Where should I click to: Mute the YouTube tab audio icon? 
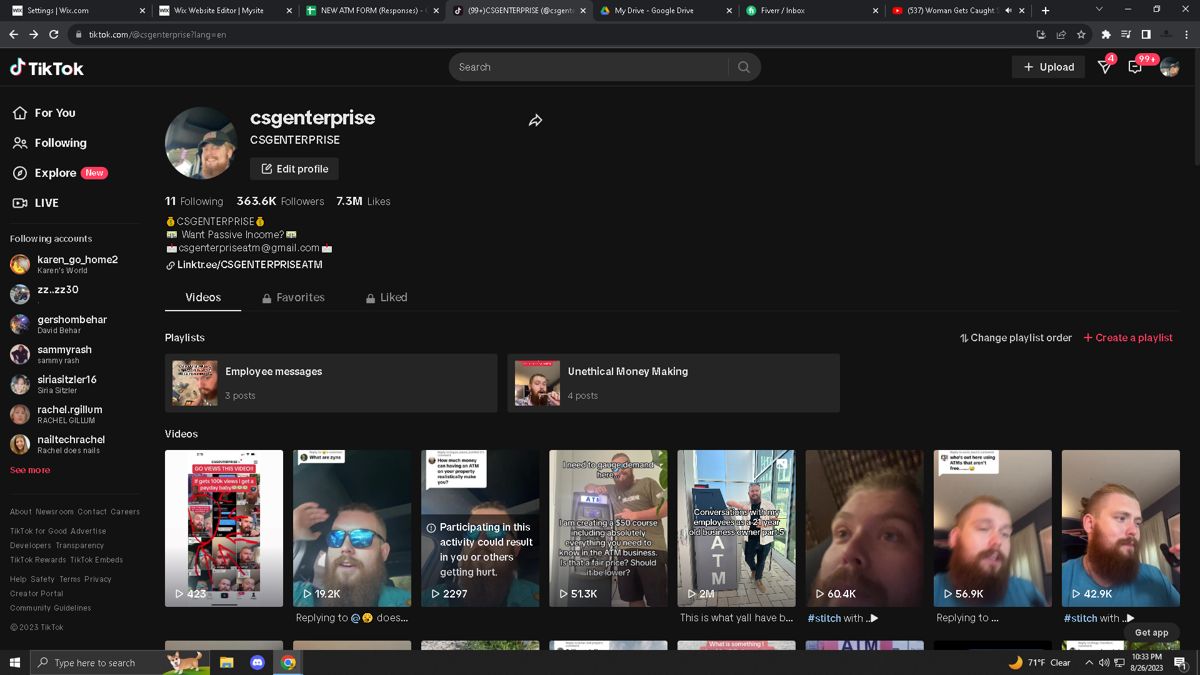tap(1008, 10)
